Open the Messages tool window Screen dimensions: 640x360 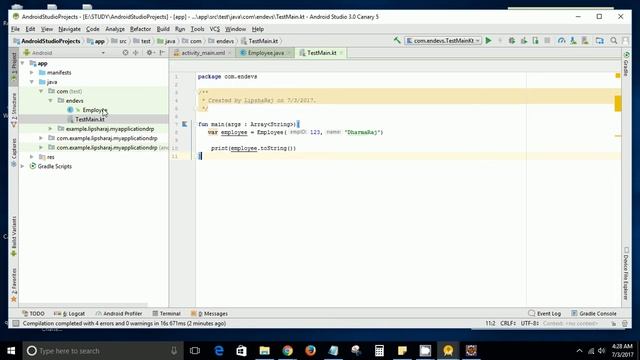point(209,313)
